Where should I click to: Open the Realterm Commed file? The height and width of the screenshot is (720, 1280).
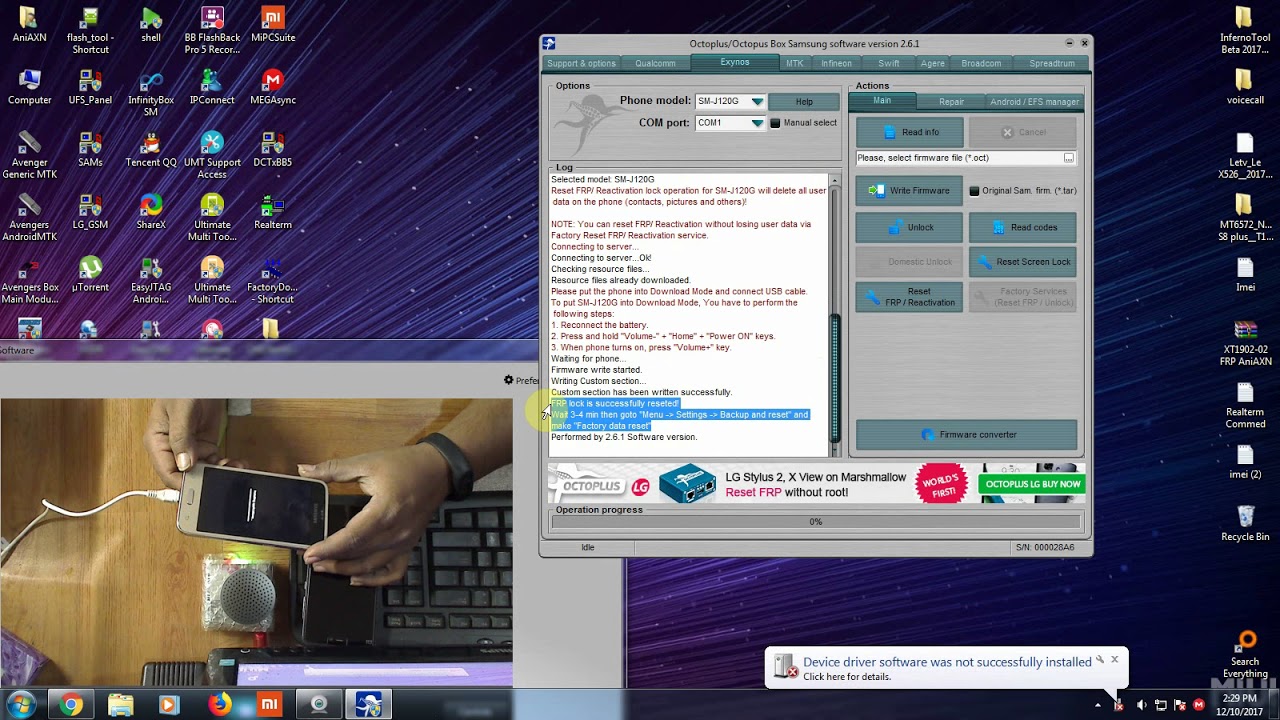coord(1245,405)
